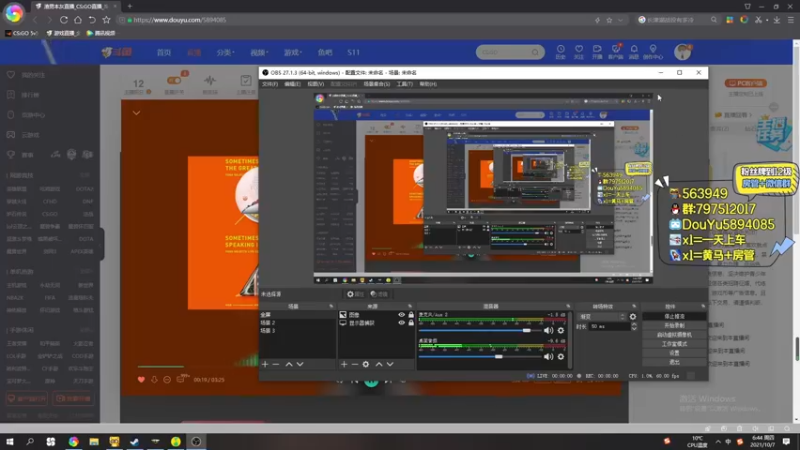This screenshot has width=800, height=450.
Task: Open S11 tab on Douyu navigation
Action: [354, 53]
